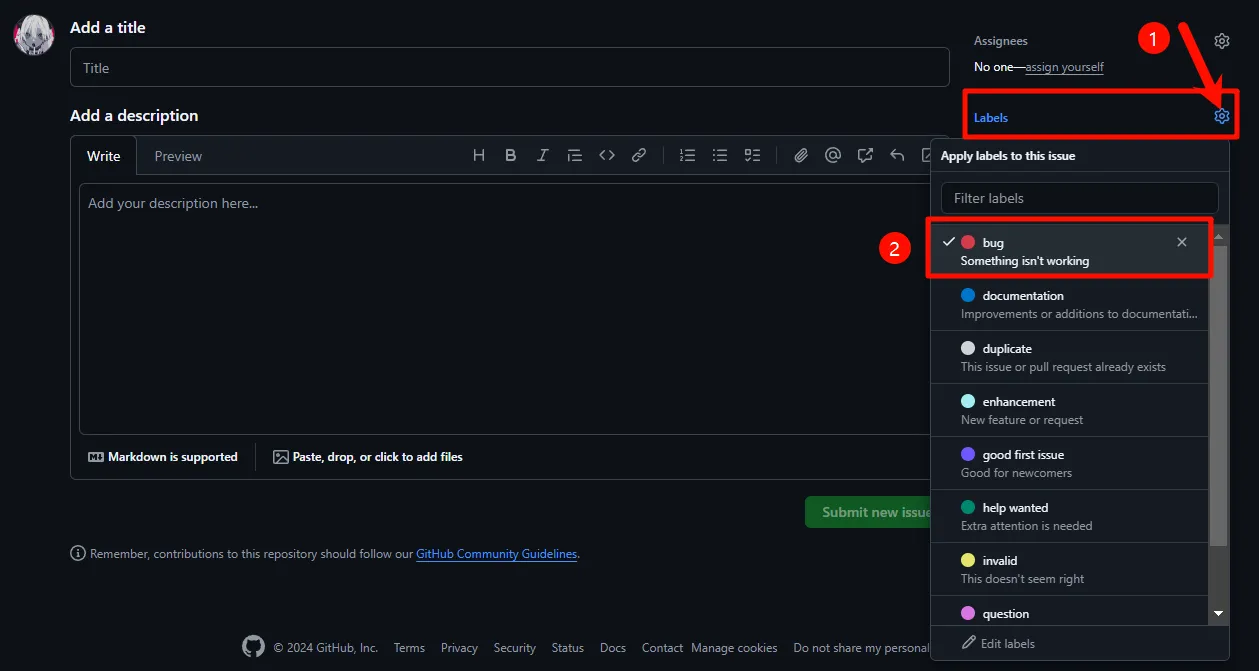Click the Bold formatting icon
Screen dimensions: 1259x671
511,155
